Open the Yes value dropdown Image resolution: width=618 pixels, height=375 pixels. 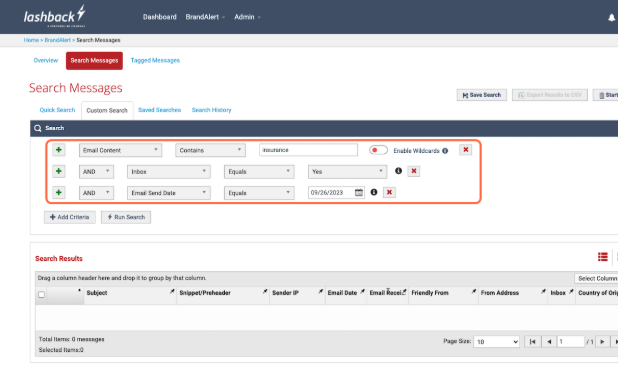click(347, 172)
